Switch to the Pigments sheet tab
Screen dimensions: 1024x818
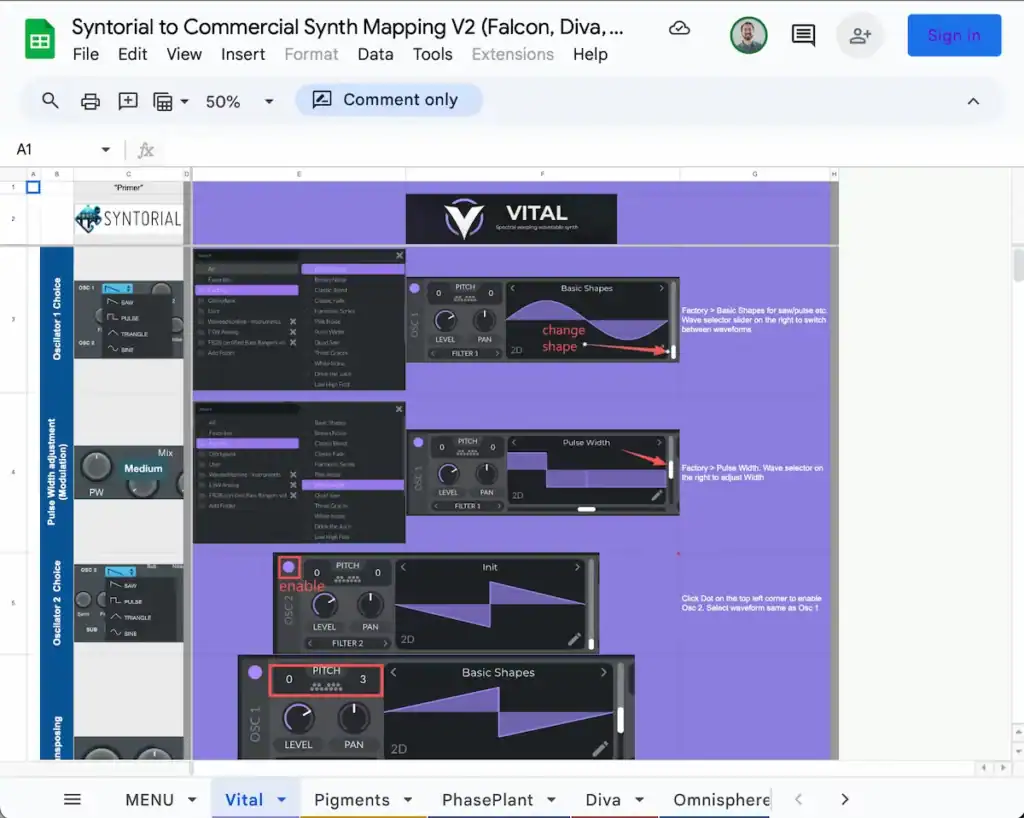pos(351,799)
